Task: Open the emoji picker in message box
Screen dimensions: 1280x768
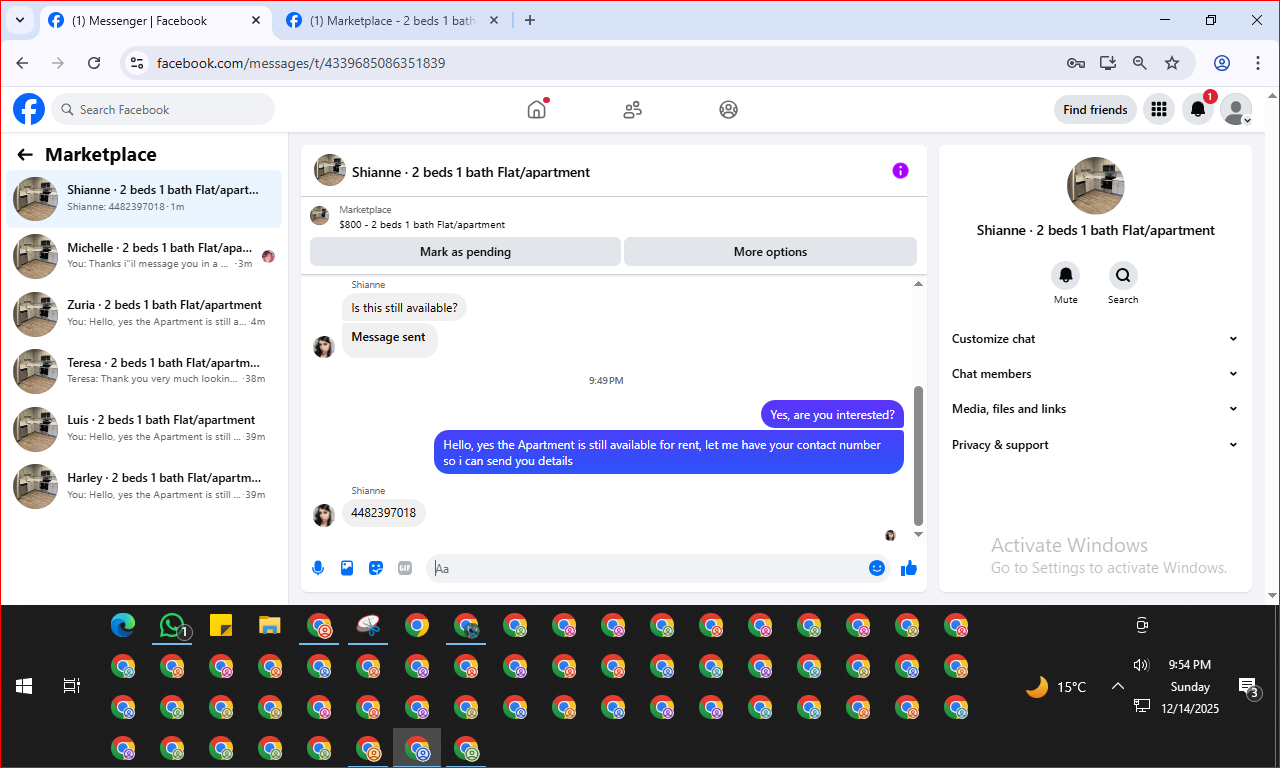Action: click(x=877, y=568)
